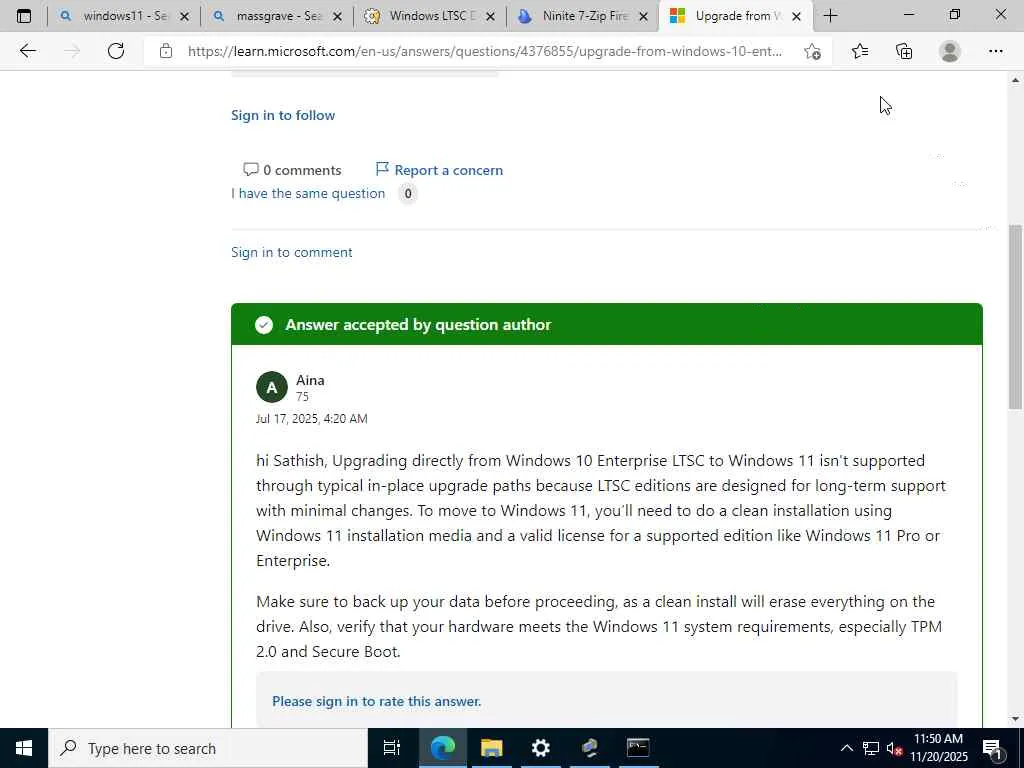Open the Favorites list
This screenshot has width=1024, height=768.
[859, 51]
